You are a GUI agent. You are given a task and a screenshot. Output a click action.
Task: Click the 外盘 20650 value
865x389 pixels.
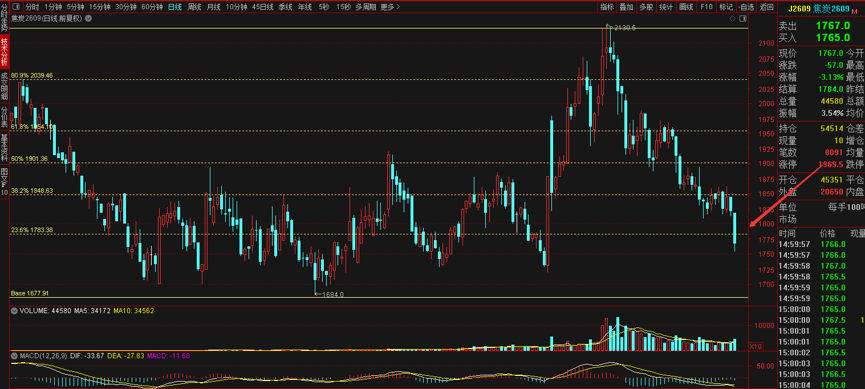[x=832, y=191]
